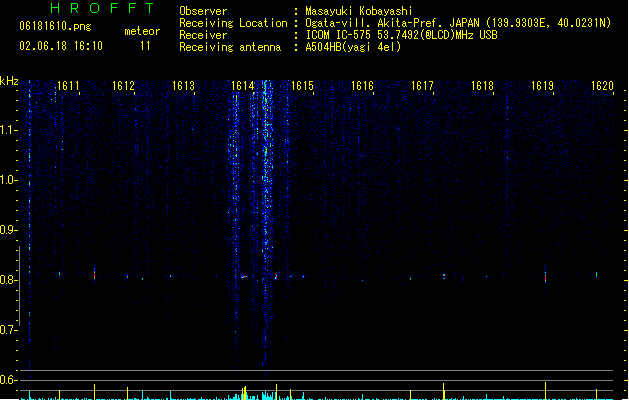Click the 0.8 kHz frequency label

click(x=8, y=280)
